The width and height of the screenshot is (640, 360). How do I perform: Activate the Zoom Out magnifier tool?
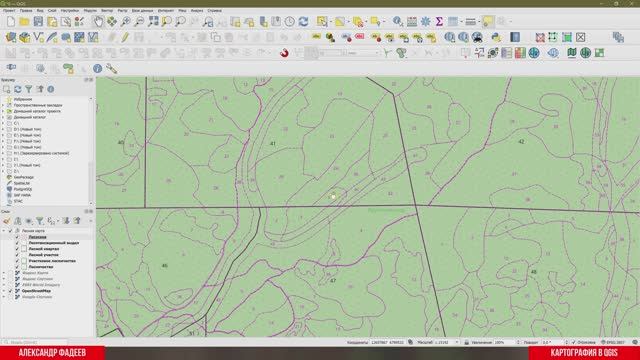tap(139, 22)
